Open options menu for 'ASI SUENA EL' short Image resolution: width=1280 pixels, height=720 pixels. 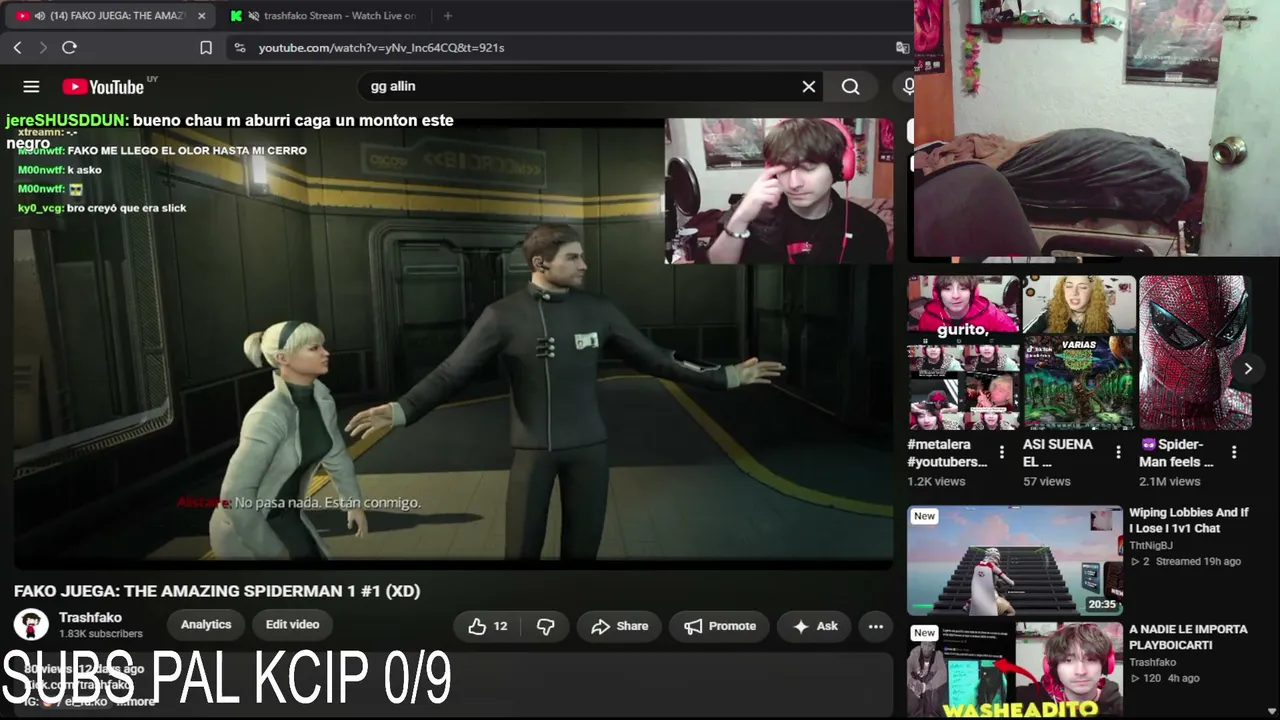1118,452
